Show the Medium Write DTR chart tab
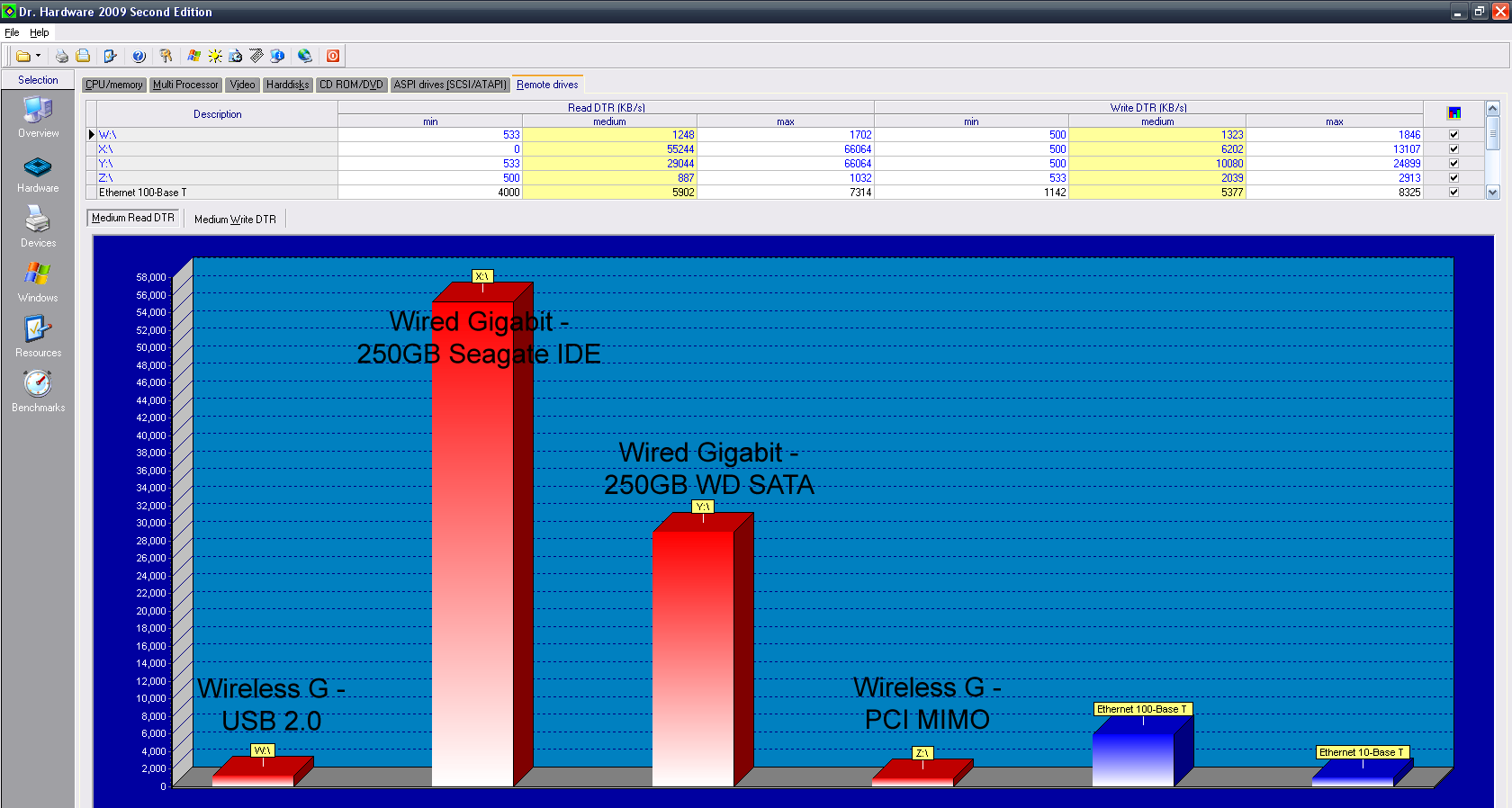1512x808 pixels. [x=236, y=219]
